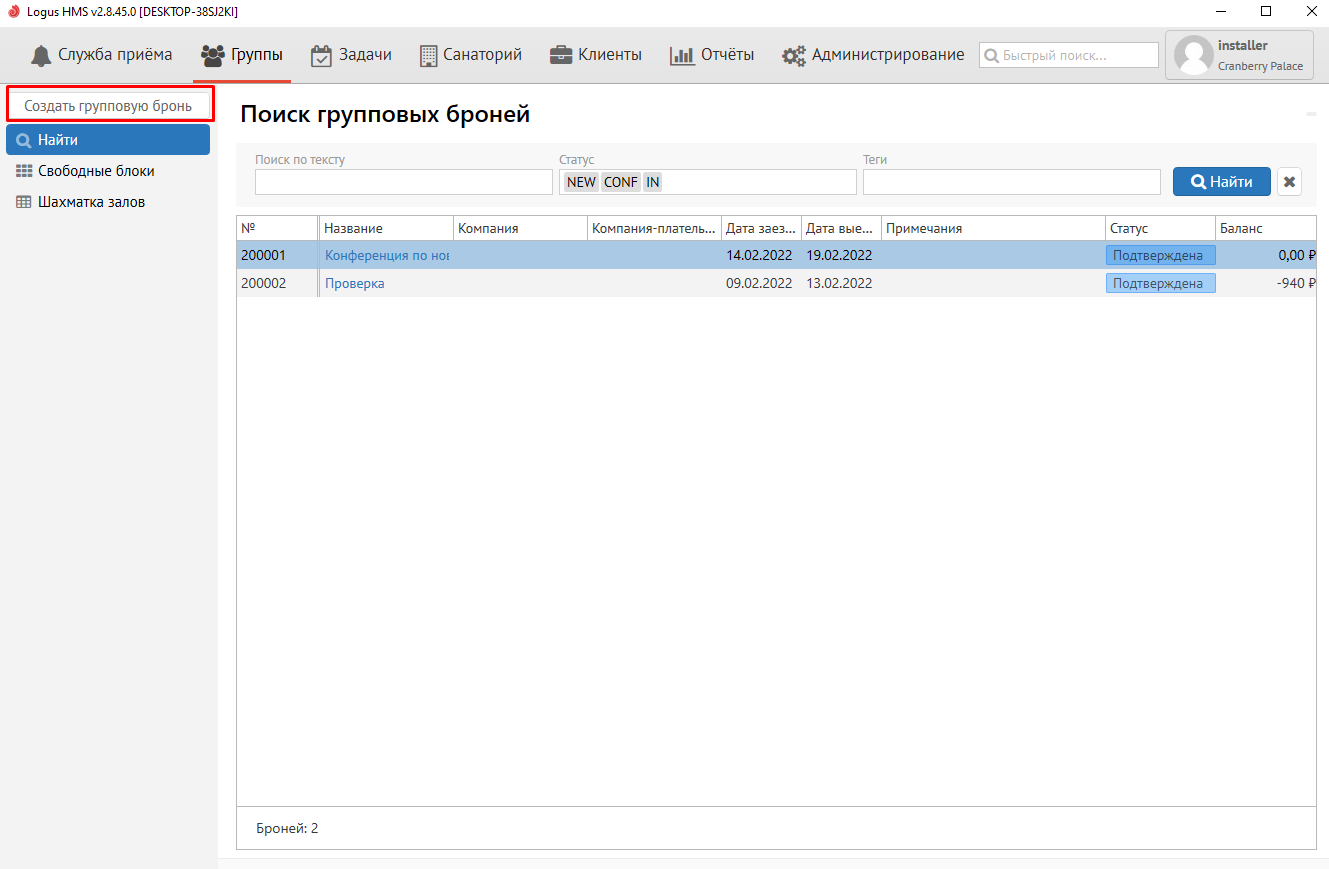Click the Подтверждена status of booking 200002
Screen dimensions: 1329x869
click(x=1160, y=283)
